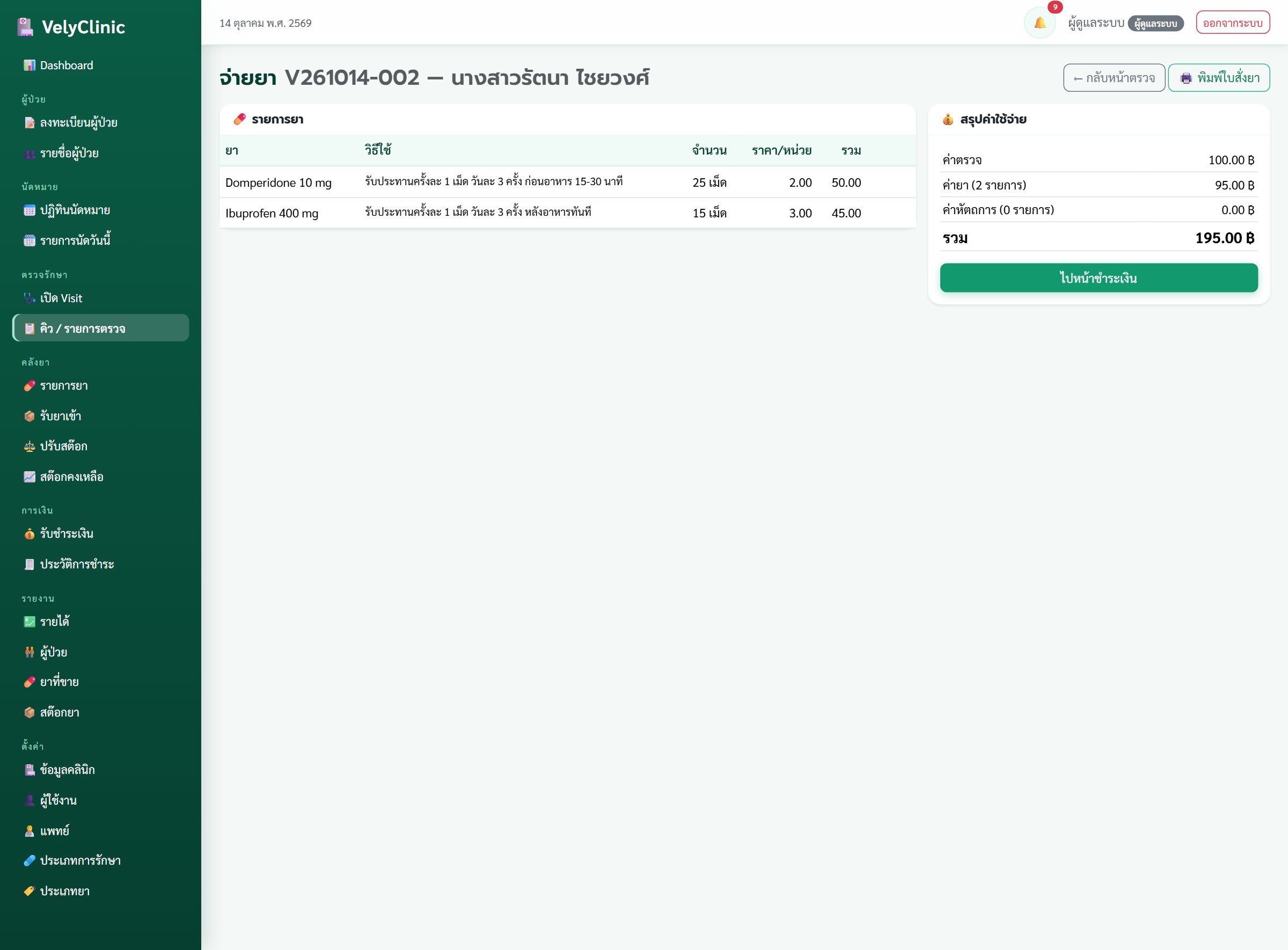This screenshot has width=1288, height=950.
Task: Open ประเภทการรักษา treatment types settings
Action: [x=101, y=861]
